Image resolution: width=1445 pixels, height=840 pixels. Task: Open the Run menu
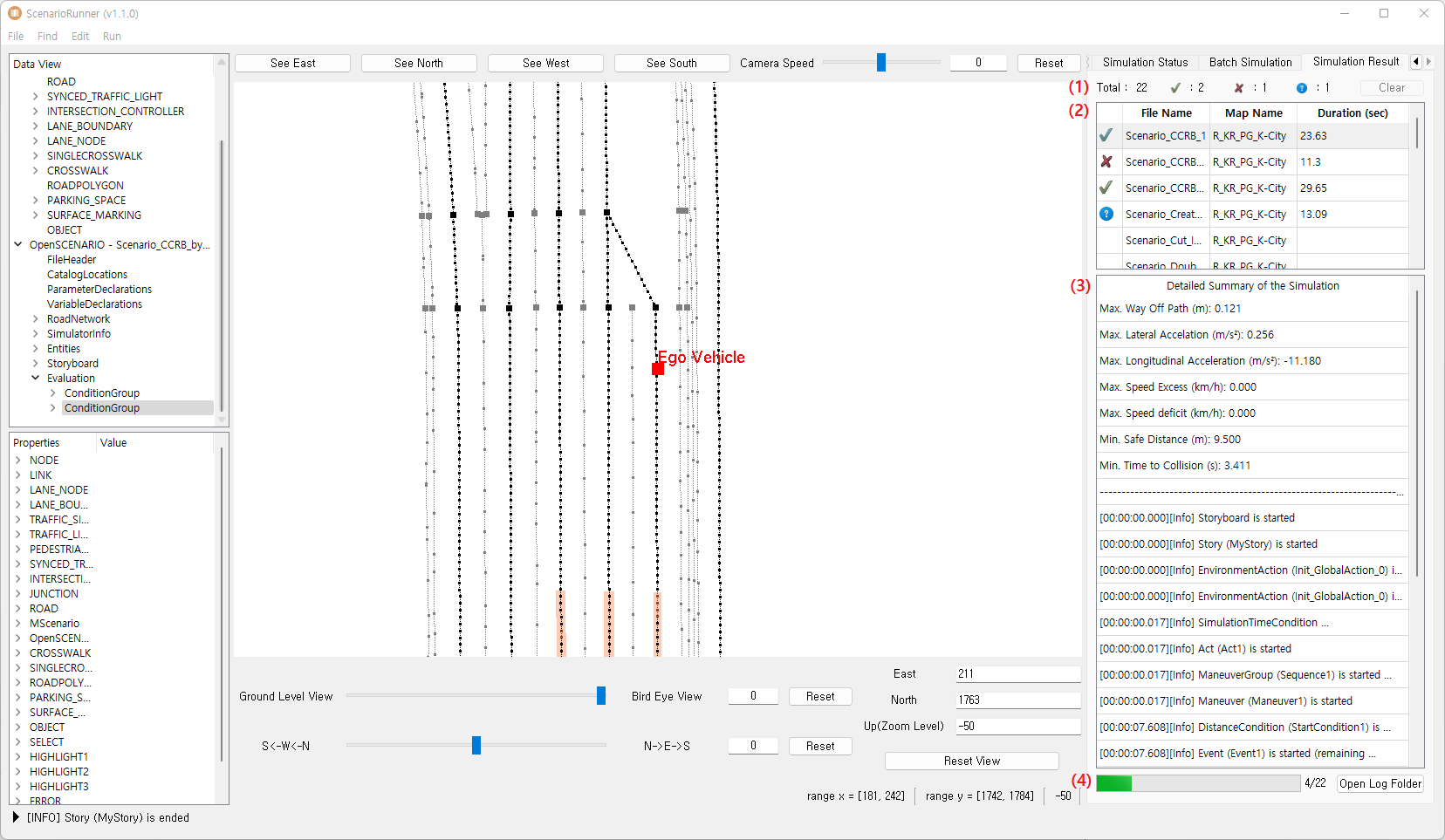click(112, 37)
